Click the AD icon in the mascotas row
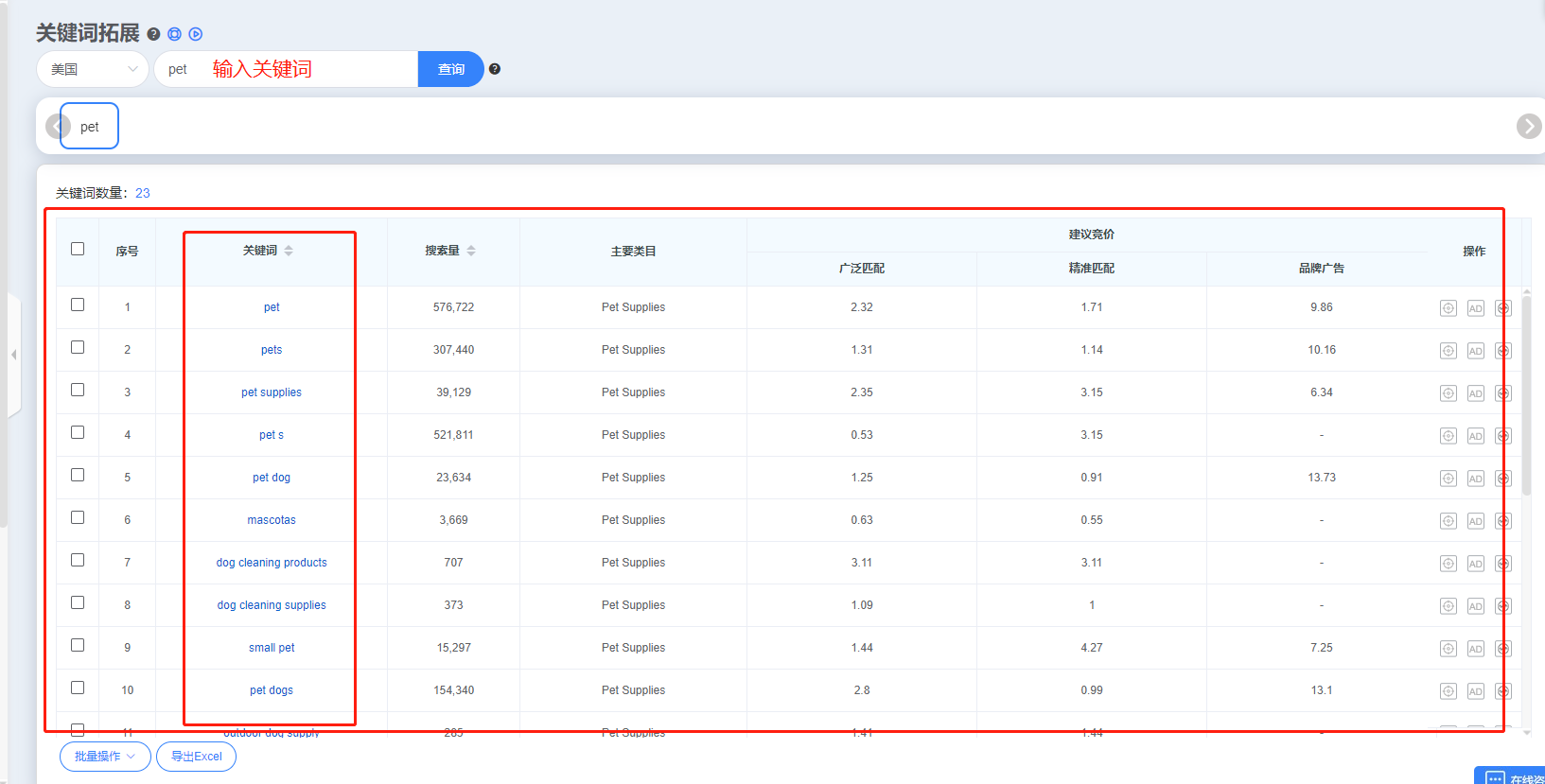Viewport: 1545px width, 784px height. (x=1476, y=521)
